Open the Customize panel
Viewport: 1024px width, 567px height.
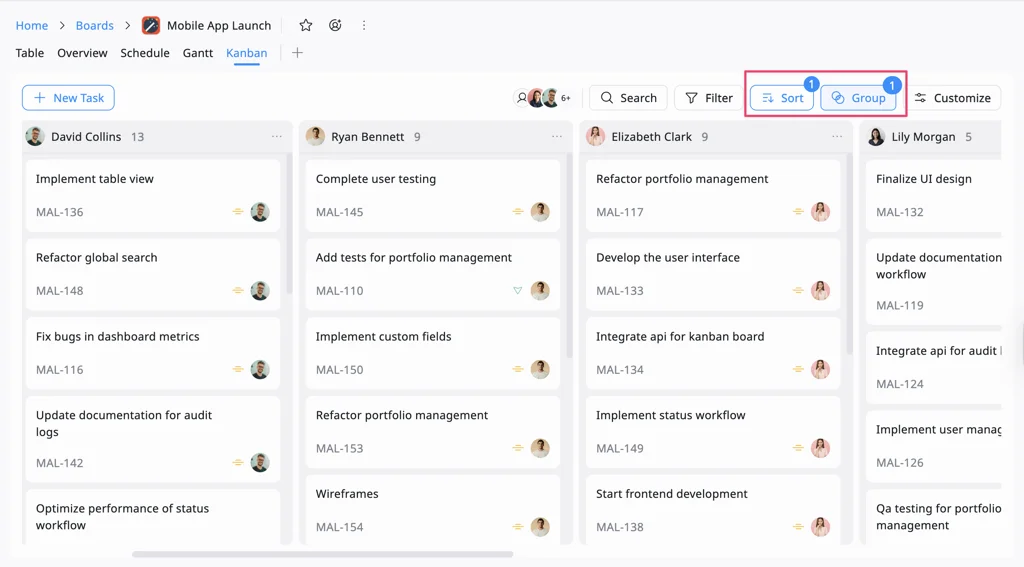953,98
